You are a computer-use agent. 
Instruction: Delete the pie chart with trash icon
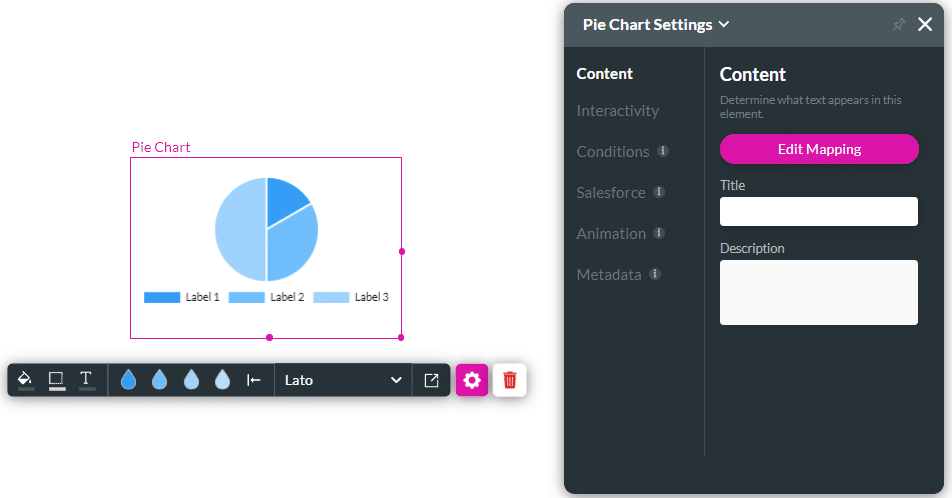pyautogui.click(x=510, y=380)
